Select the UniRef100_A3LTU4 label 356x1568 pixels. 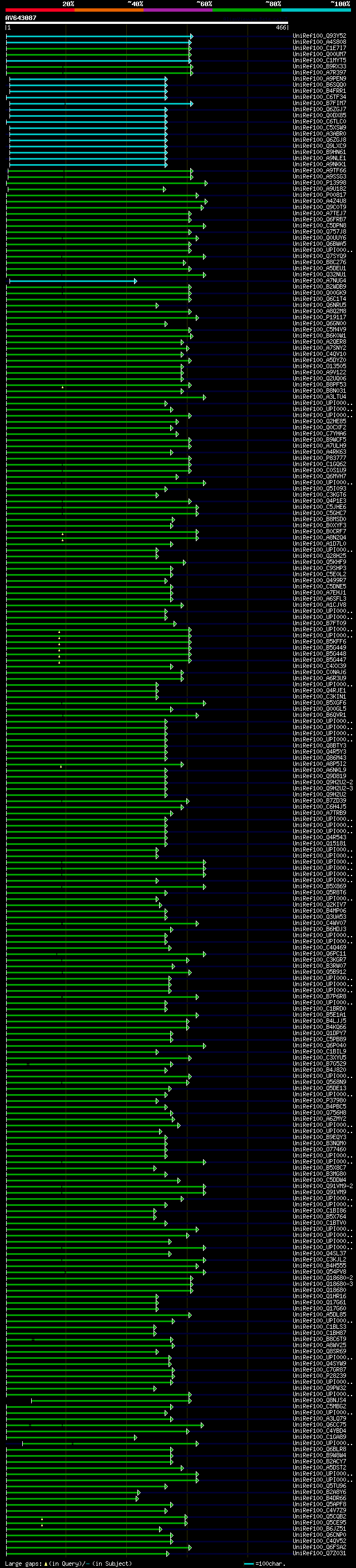319,397
